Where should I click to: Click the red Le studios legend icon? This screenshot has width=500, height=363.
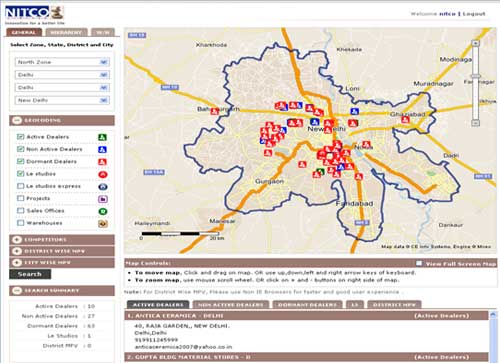103,174
